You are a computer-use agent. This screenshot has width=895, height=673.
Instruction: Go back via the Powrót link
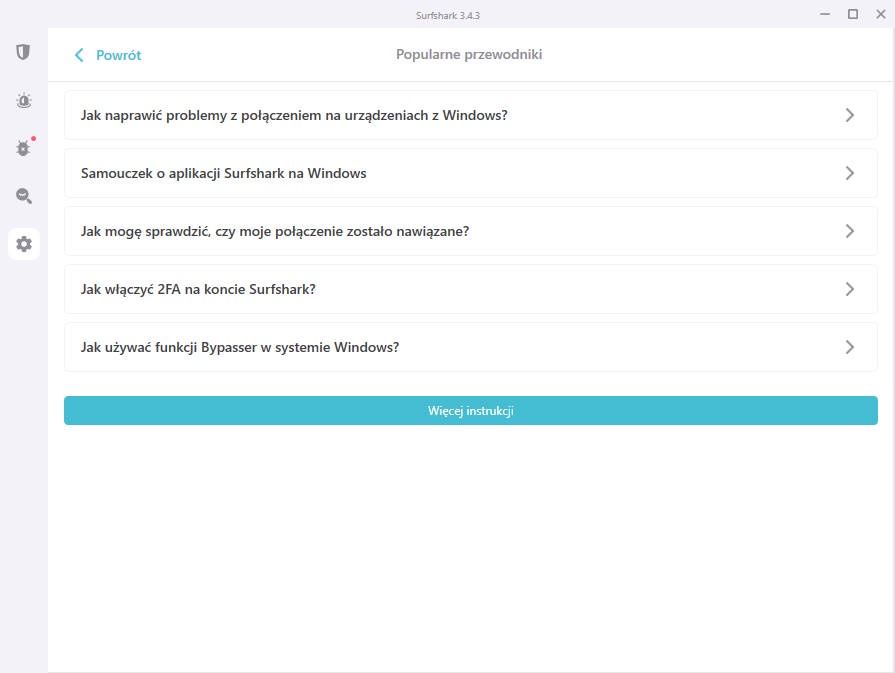pyautogui.click(x=118, y=55)
